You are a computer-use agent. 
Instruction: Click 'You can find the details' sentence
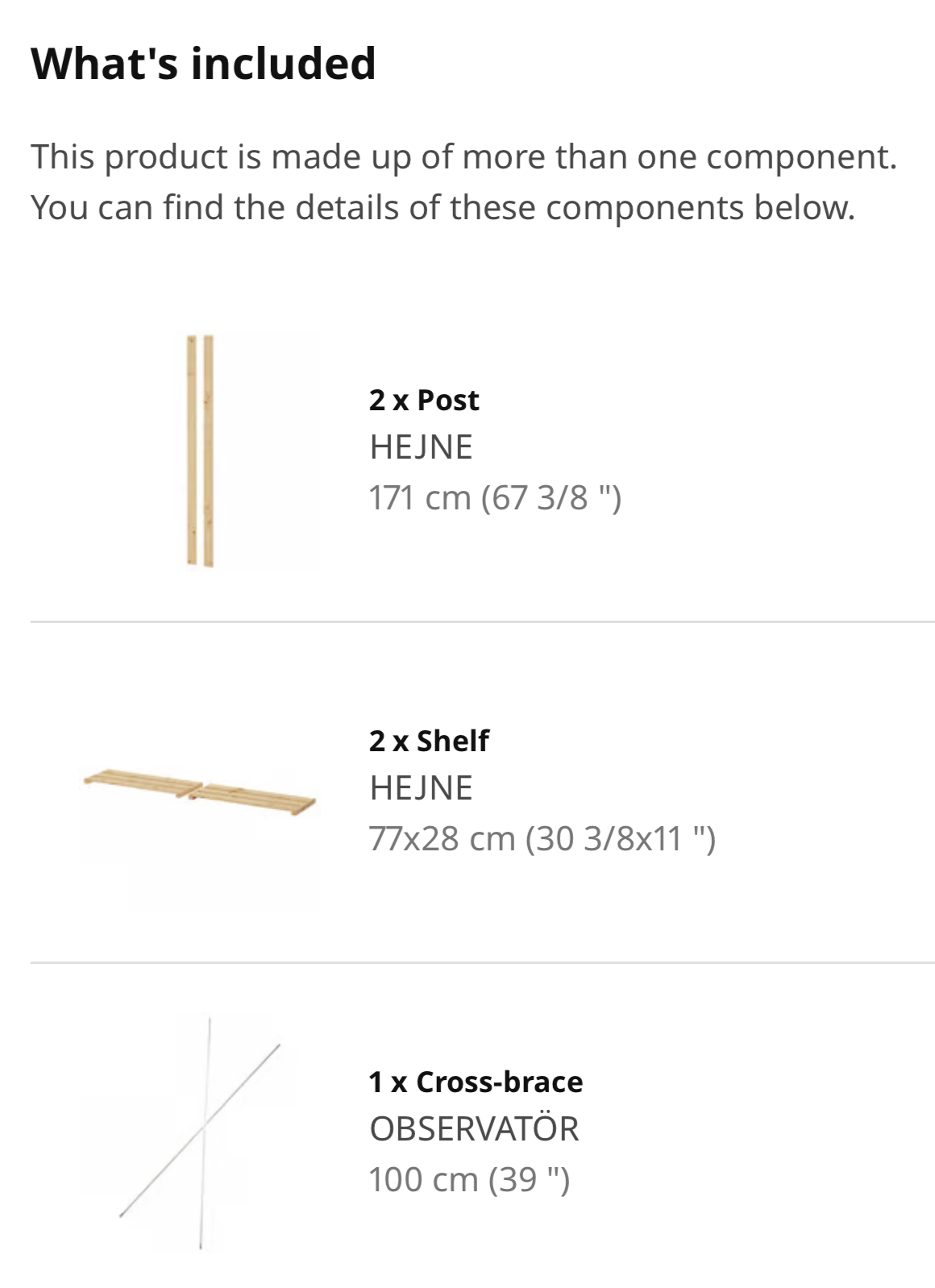tap(443, 207)
